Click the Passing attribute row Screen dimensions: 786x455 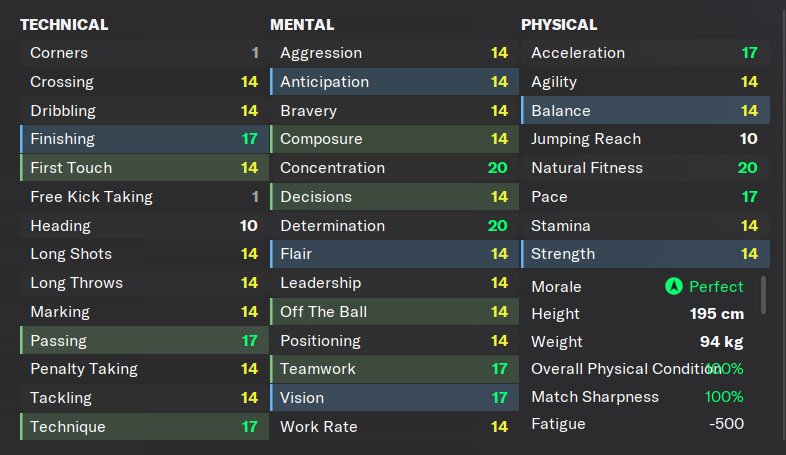pos(144,341)
